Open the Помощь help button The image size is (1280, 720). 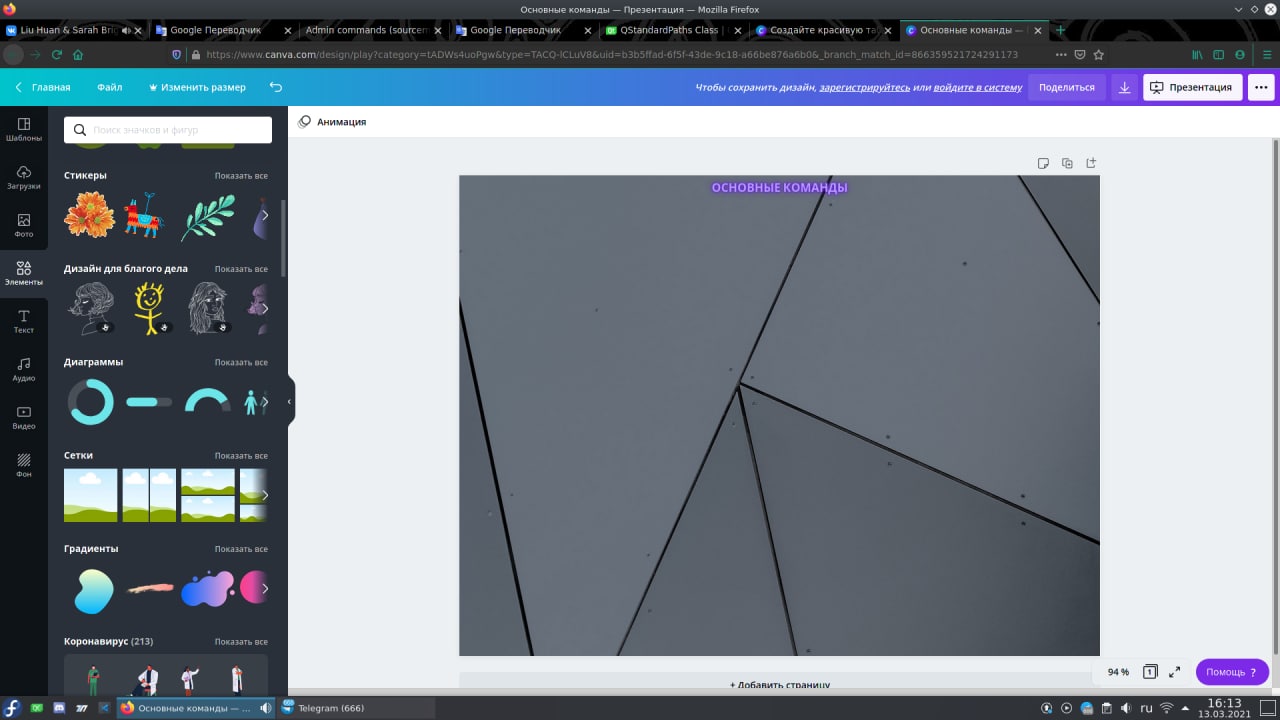click(x=1232, y=672)
